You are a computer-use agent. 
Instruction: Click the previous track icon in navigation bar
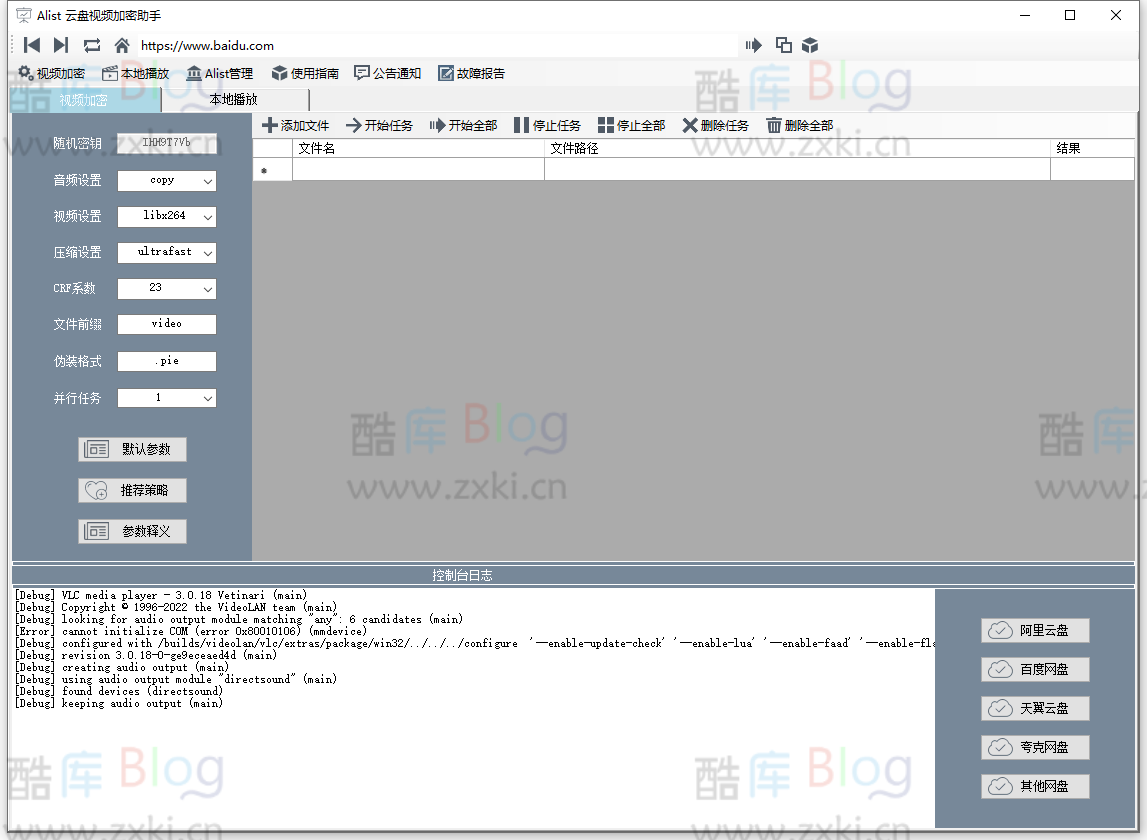pyautogui.click(x=32, y=45)
